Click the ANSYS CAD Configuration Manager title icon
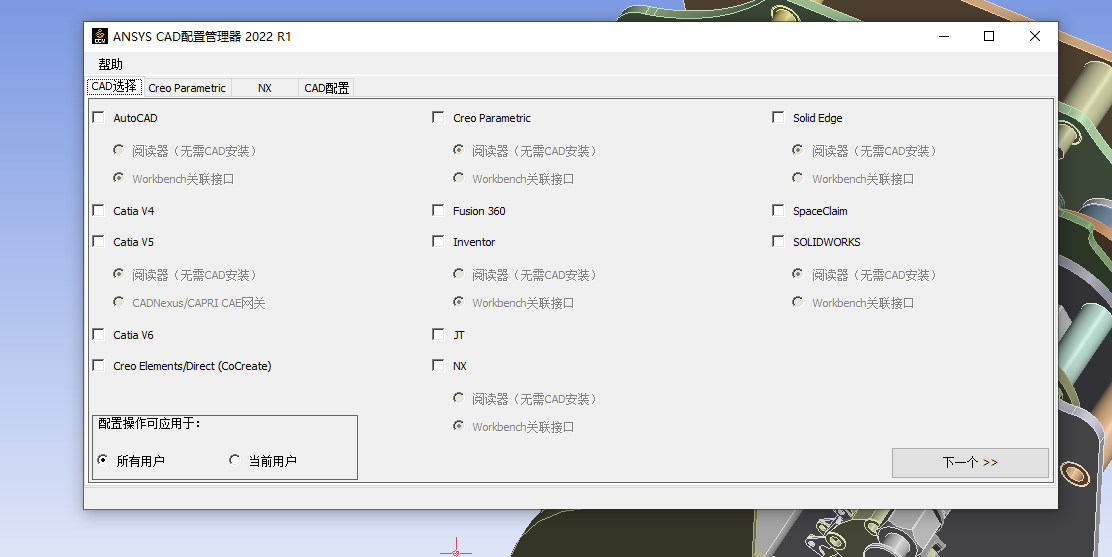Image resolution: width=1112 pixels, height=557 pixels. [100, 36]
